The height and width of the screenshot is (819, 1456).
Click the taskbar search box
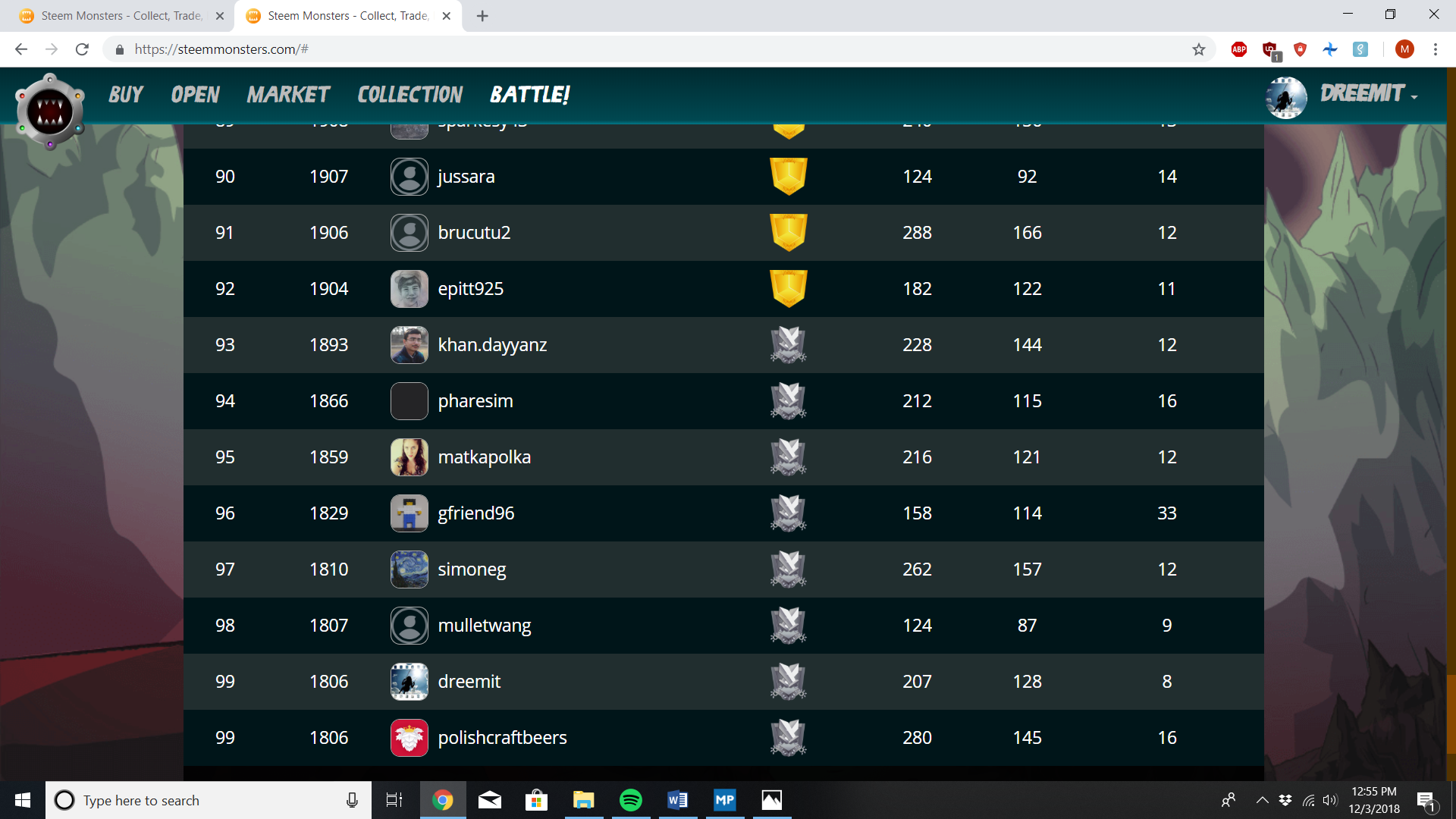click(x=209, y=800)
